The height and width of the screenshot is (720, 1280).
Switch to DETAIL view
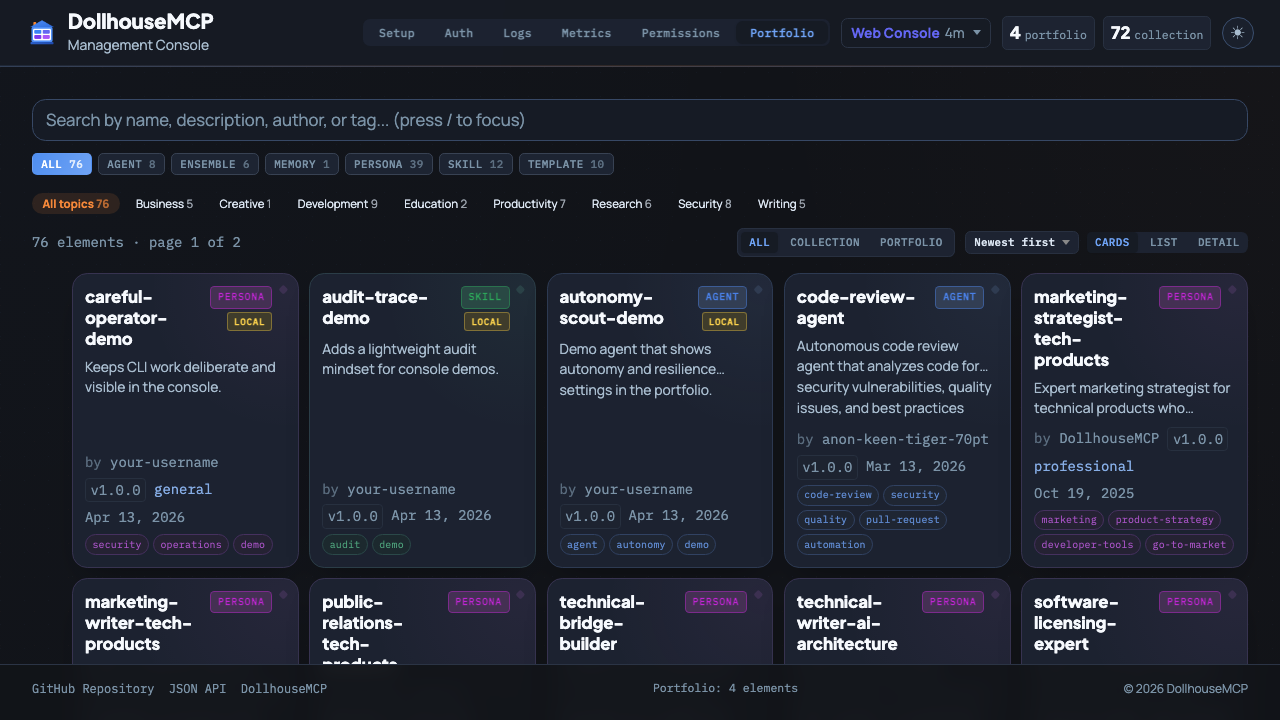(1218, 242)
